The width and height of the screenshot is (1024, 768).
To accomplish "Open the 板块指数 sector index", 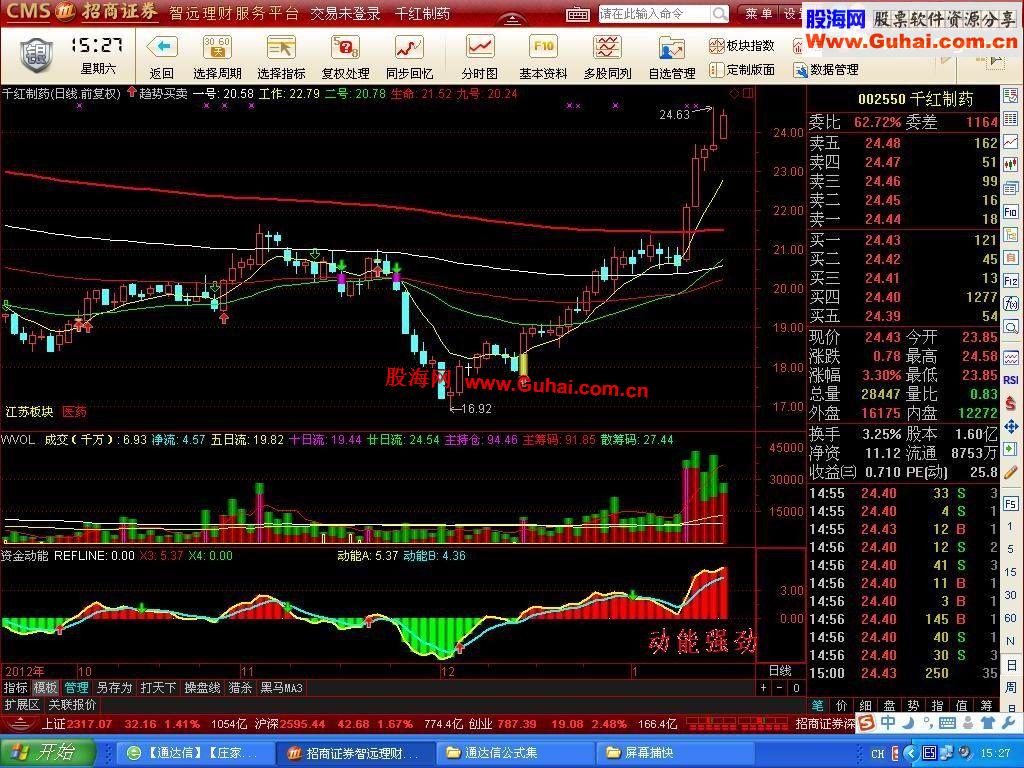I will (x=742, y=46).
